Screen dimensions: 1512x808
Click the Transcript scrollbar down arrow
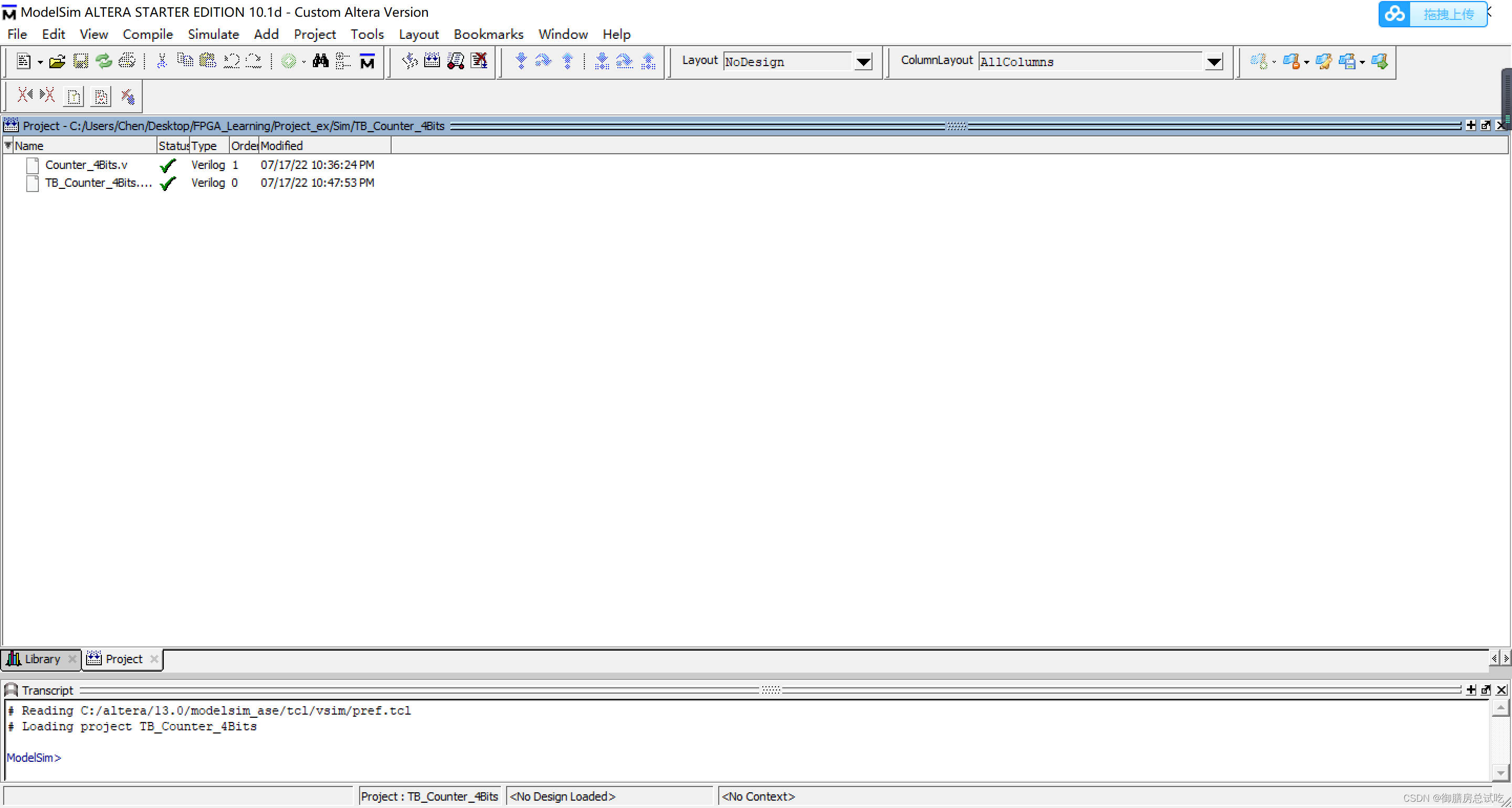click(x=1500, y=773)
